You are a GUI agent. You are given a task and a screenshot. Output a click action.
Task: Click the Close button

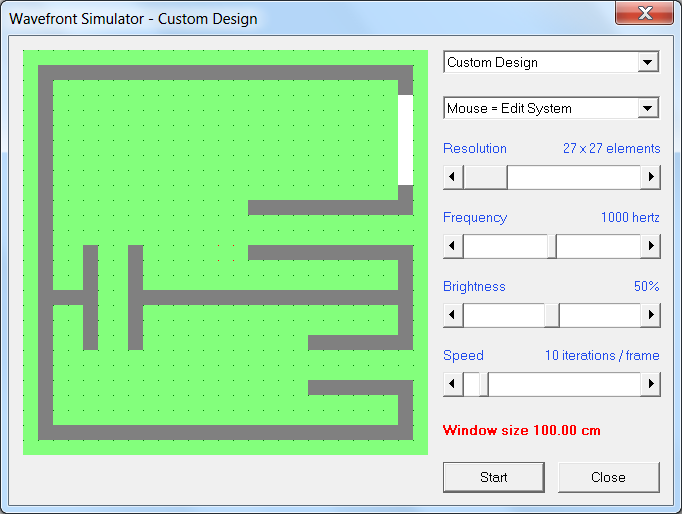(608, 477)
